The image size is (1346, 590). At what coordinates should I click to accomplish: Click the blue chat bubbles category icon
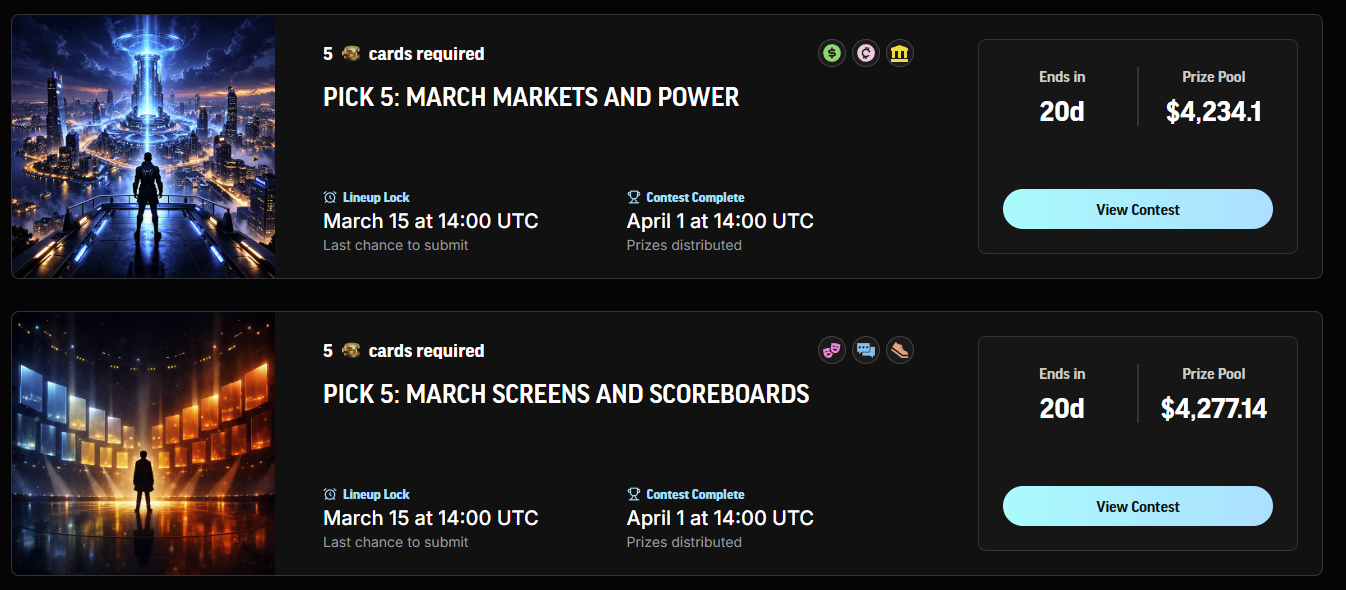pos(865,350)
